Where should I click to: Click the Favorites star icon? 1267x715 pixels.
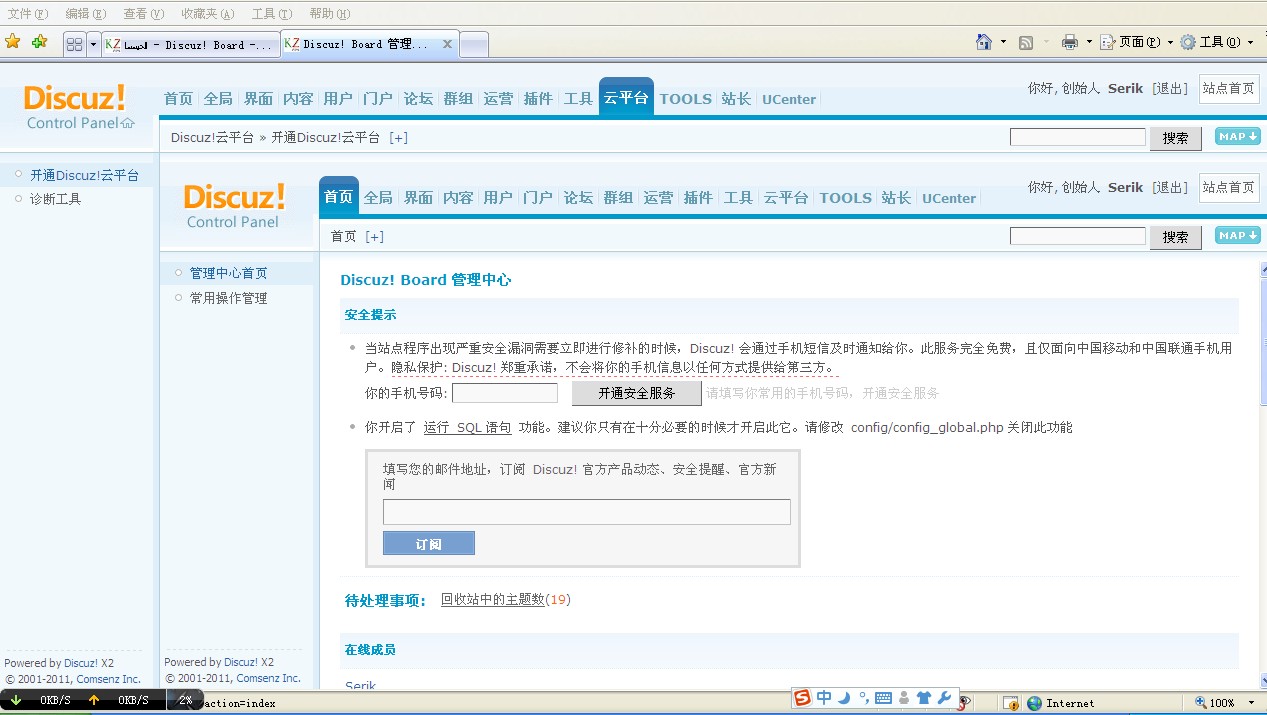click(x=12, y=42)
